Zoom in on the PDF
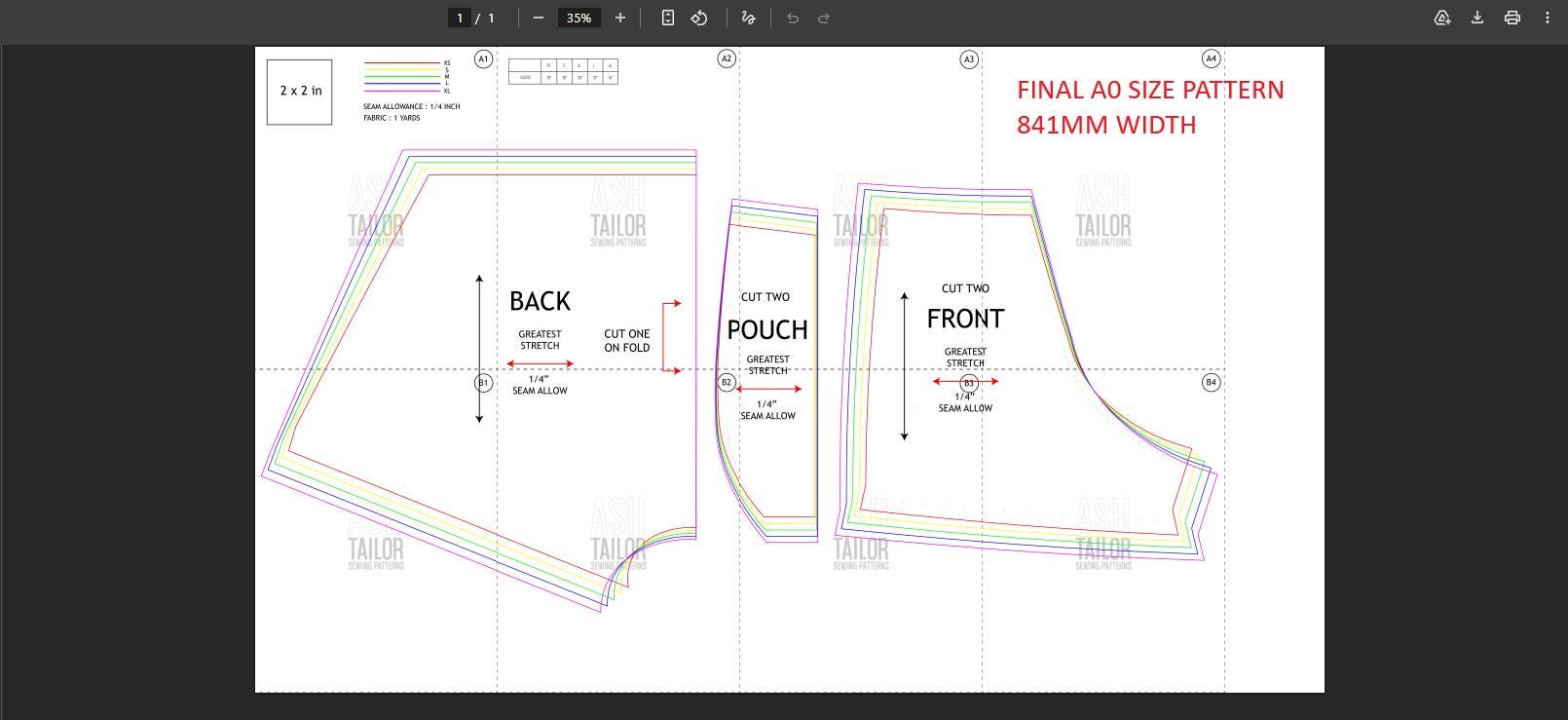1568x720 pixels. (x=620, y=18)
